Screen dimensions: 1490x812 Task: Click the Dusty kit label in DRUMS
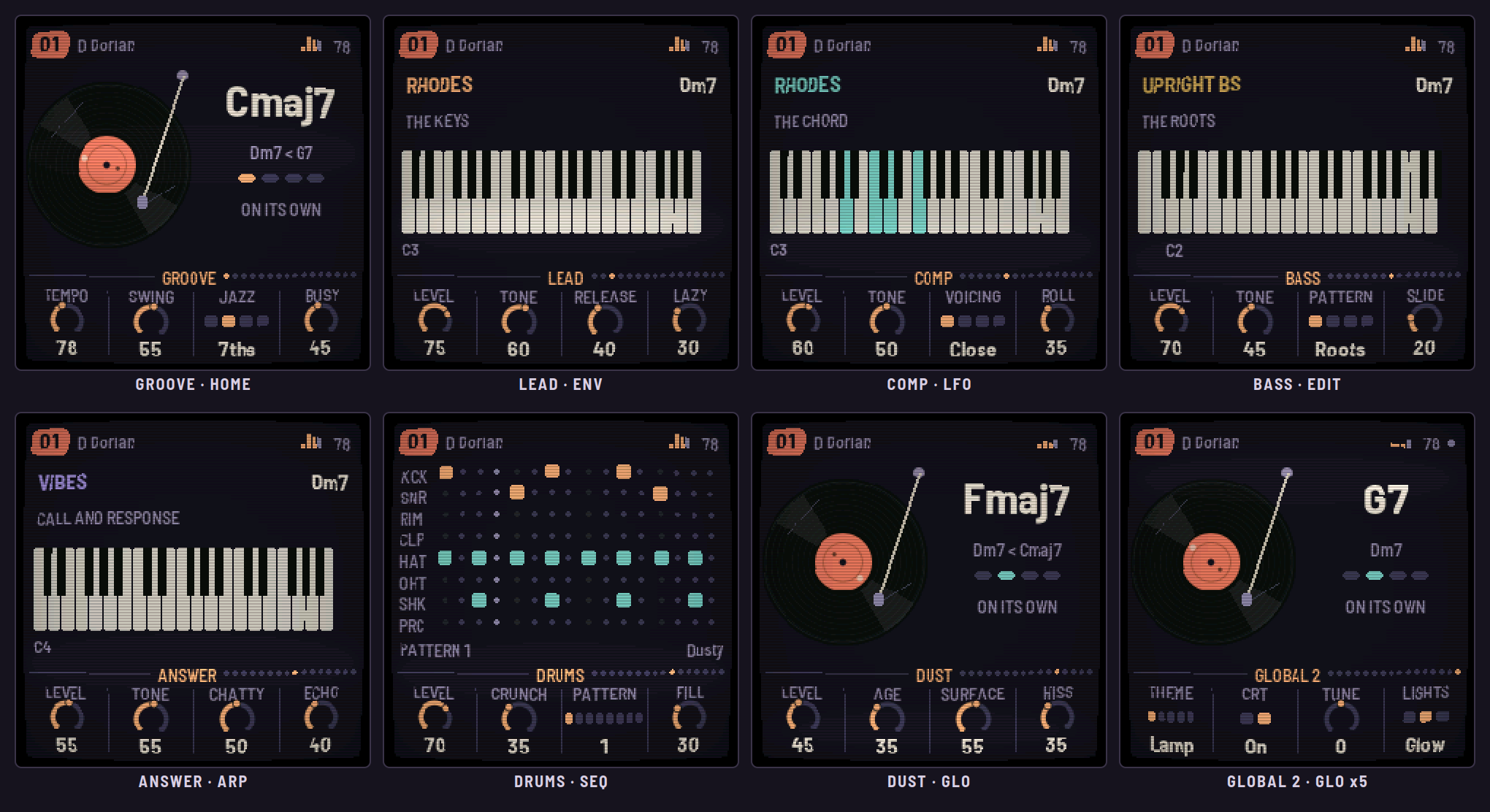point(704,651)
